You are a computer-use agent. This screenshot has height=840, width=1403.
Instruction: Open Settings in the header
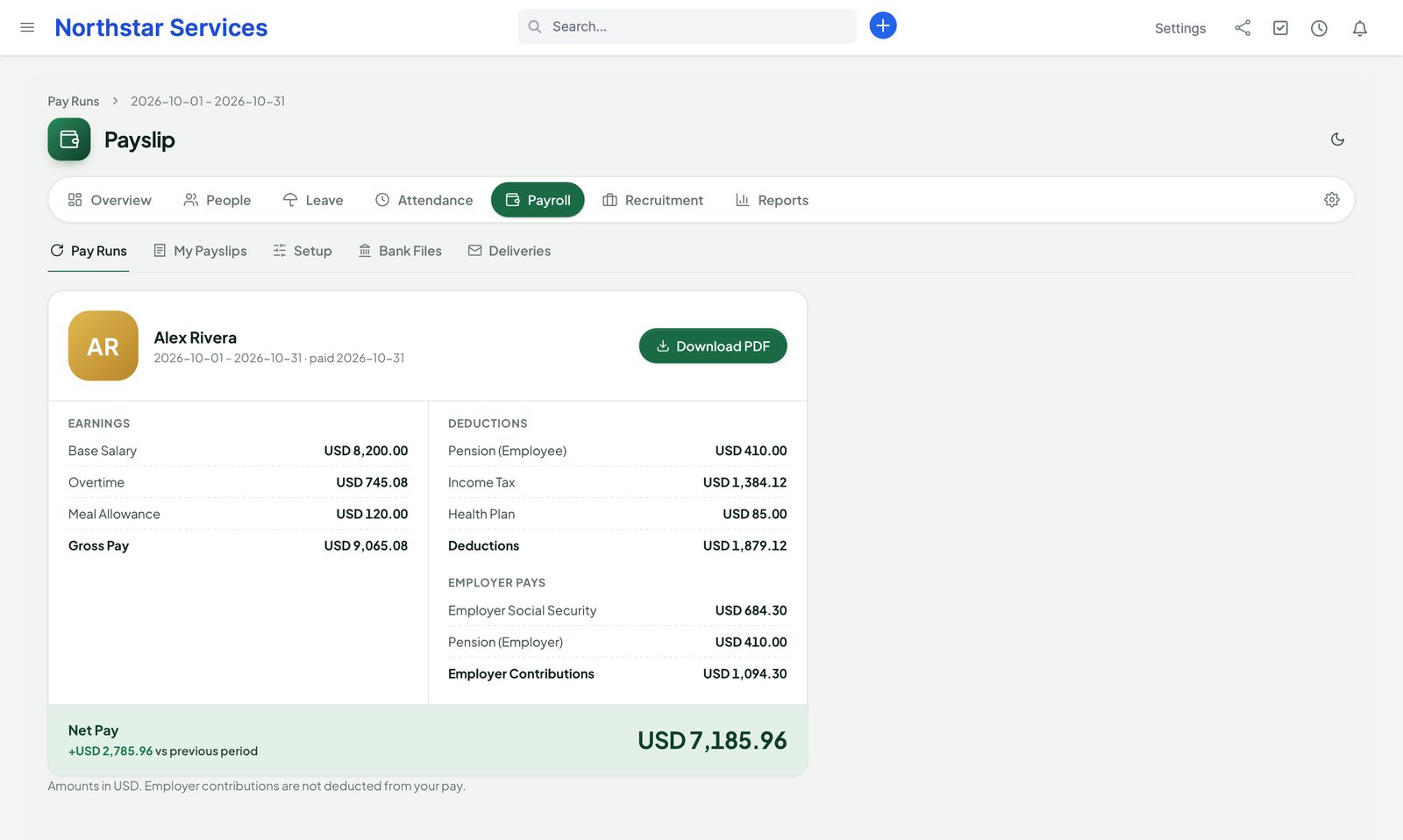pos(1180,28)
